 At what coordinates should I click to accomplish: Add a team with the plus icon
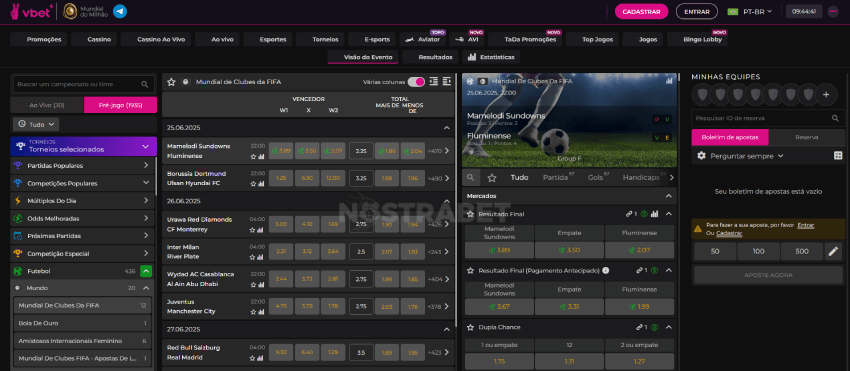click(x=826, y=95)
